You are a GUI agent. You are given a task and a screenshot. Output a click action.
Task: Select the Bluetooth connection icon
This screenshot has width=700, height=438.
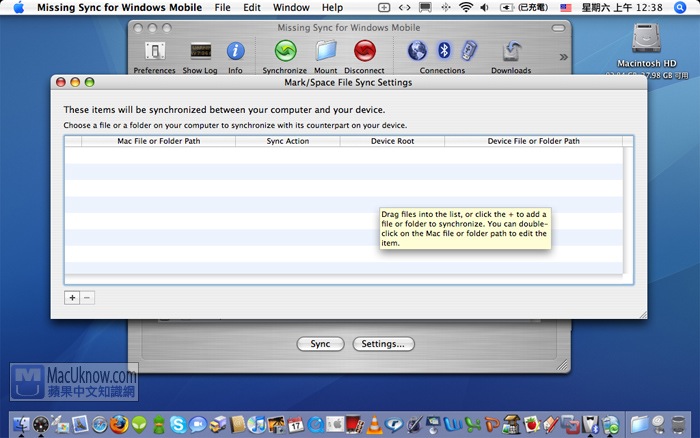coord(444,50)
